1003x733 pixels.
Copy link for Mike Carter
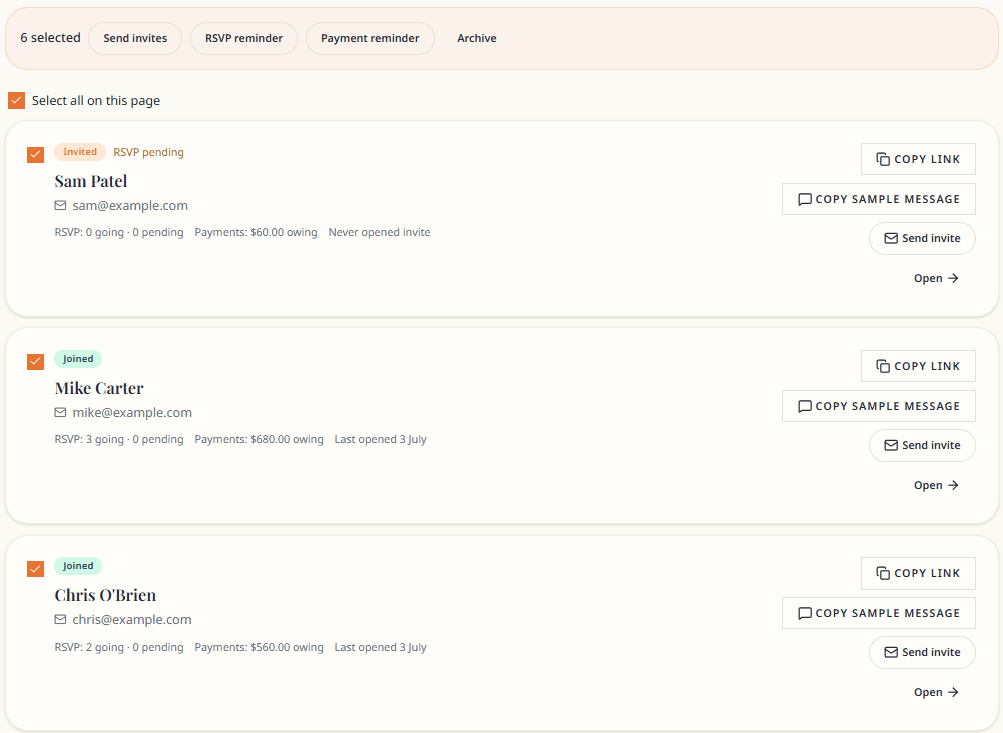918,366
